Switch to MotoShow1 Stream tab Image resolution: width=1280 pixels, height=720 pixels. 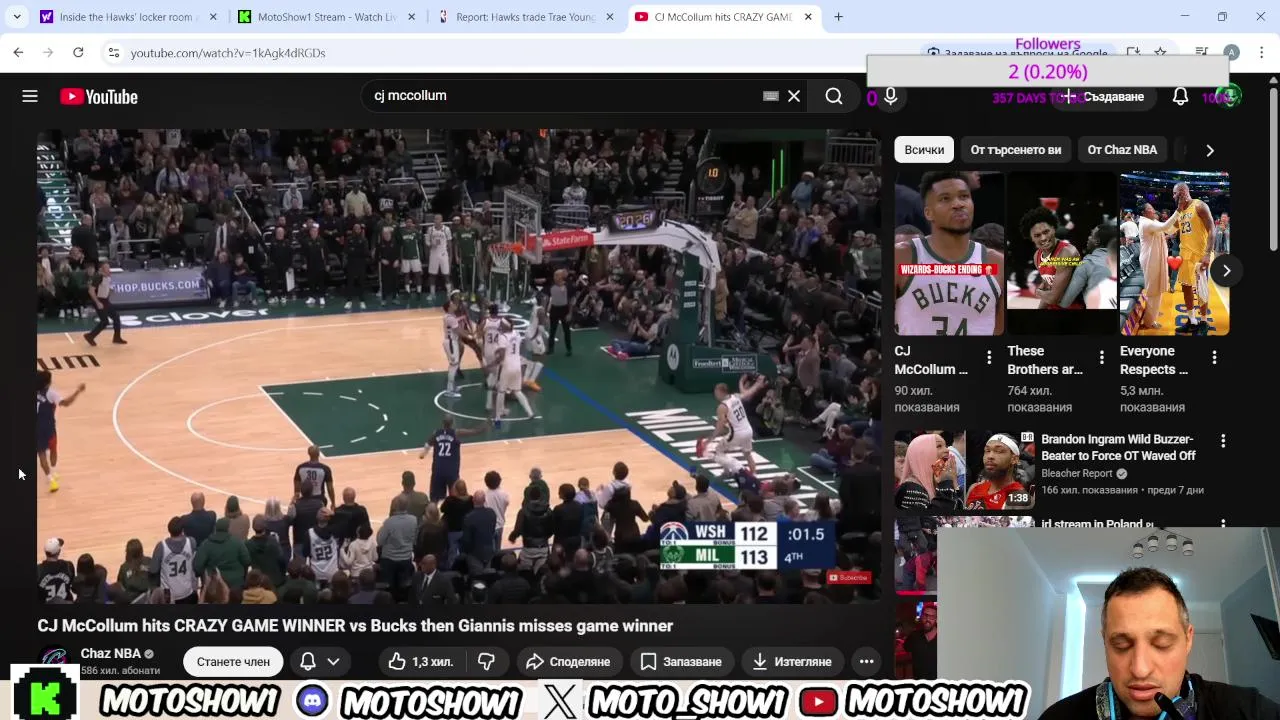pos(325,17)
